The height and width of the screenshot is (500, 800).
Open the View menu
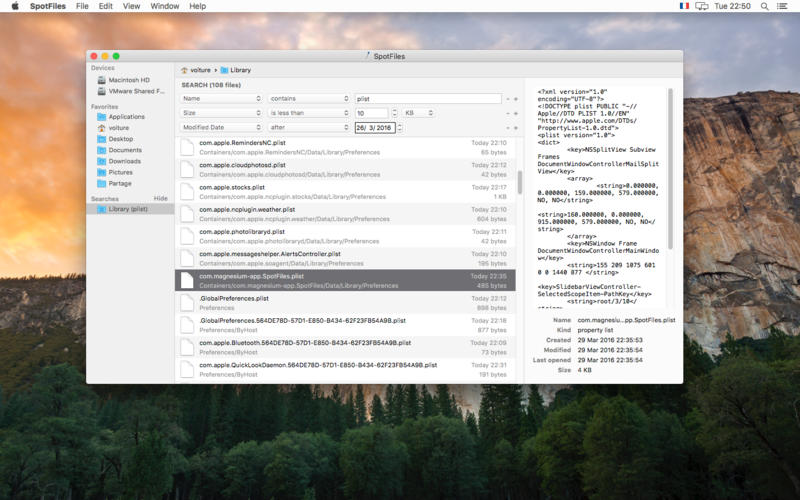point(131,6)
